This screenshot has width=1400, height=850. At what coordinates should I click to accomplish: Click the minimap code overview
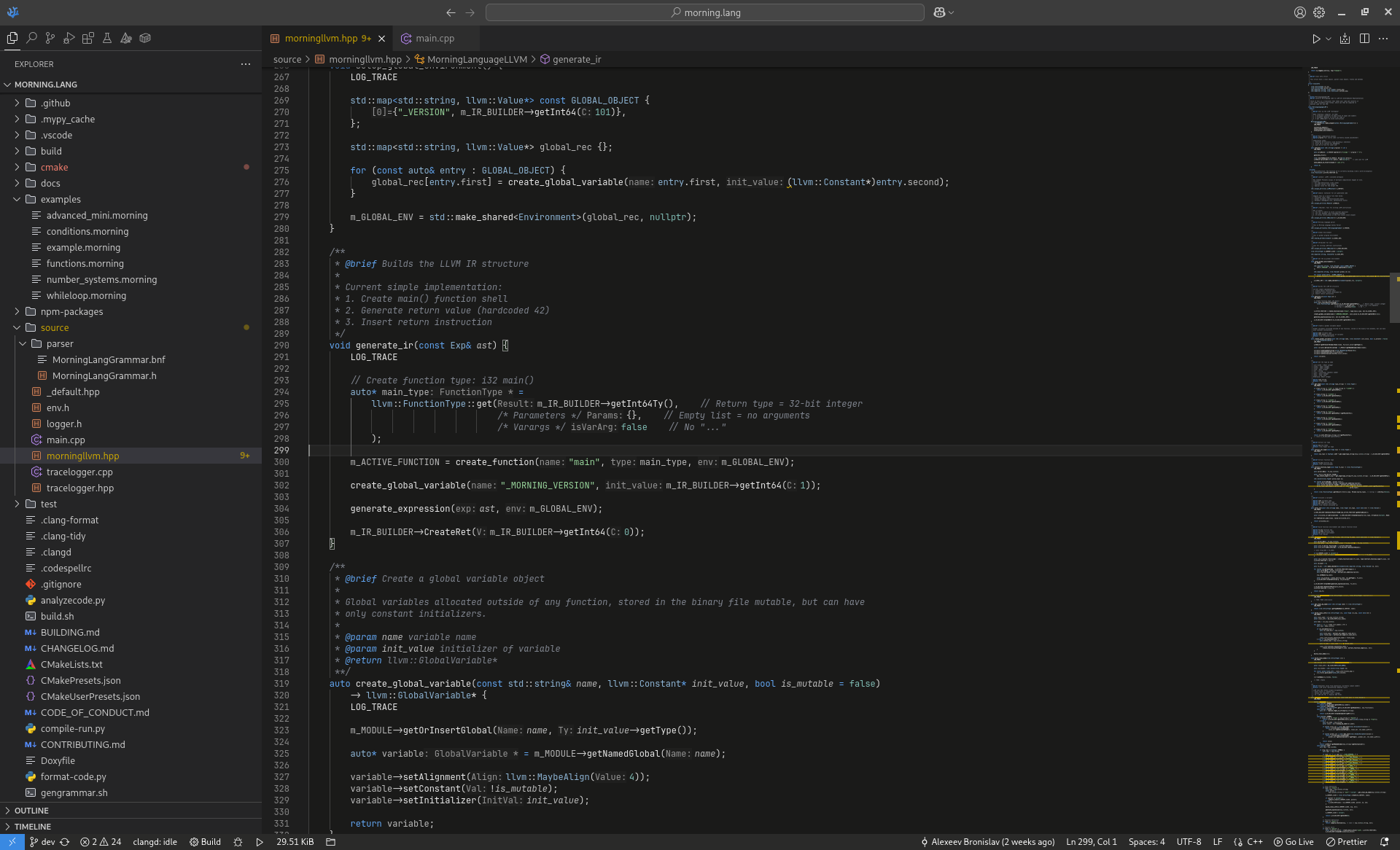pyautogui.click(x=1347, y=437)
